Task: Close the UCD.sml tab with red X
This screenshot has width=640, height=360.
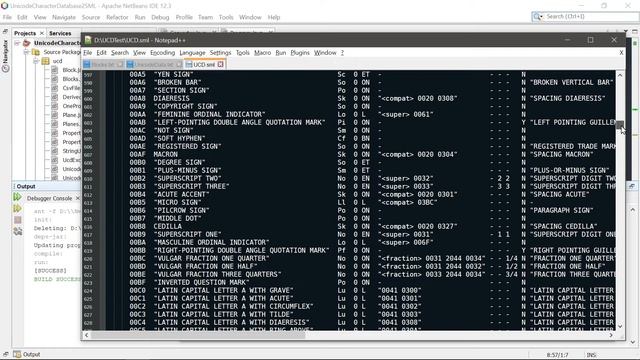Action: click(220, 64)
